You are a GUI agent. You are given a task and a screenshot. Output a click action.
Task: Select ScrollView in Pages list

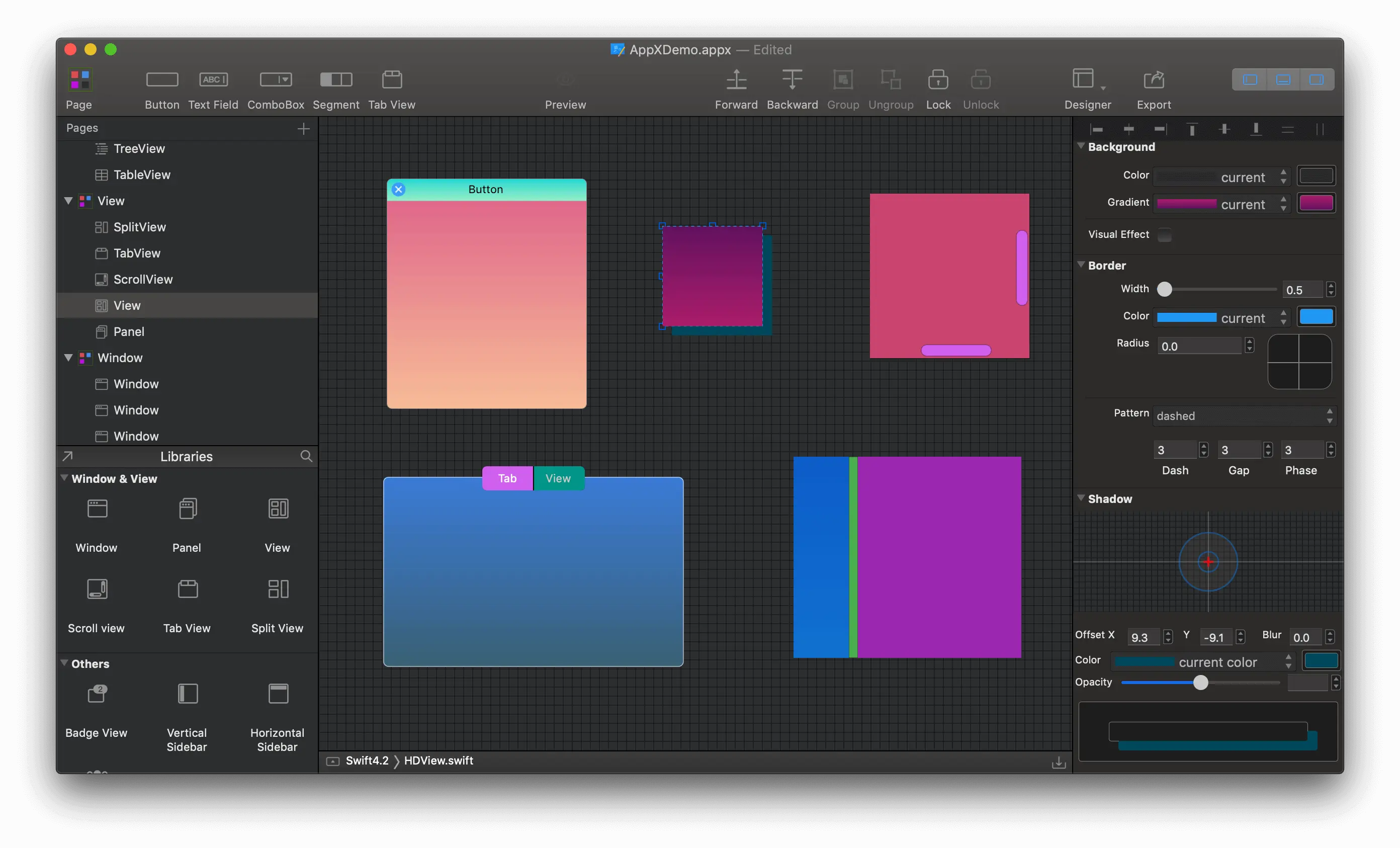click(143, 279)
